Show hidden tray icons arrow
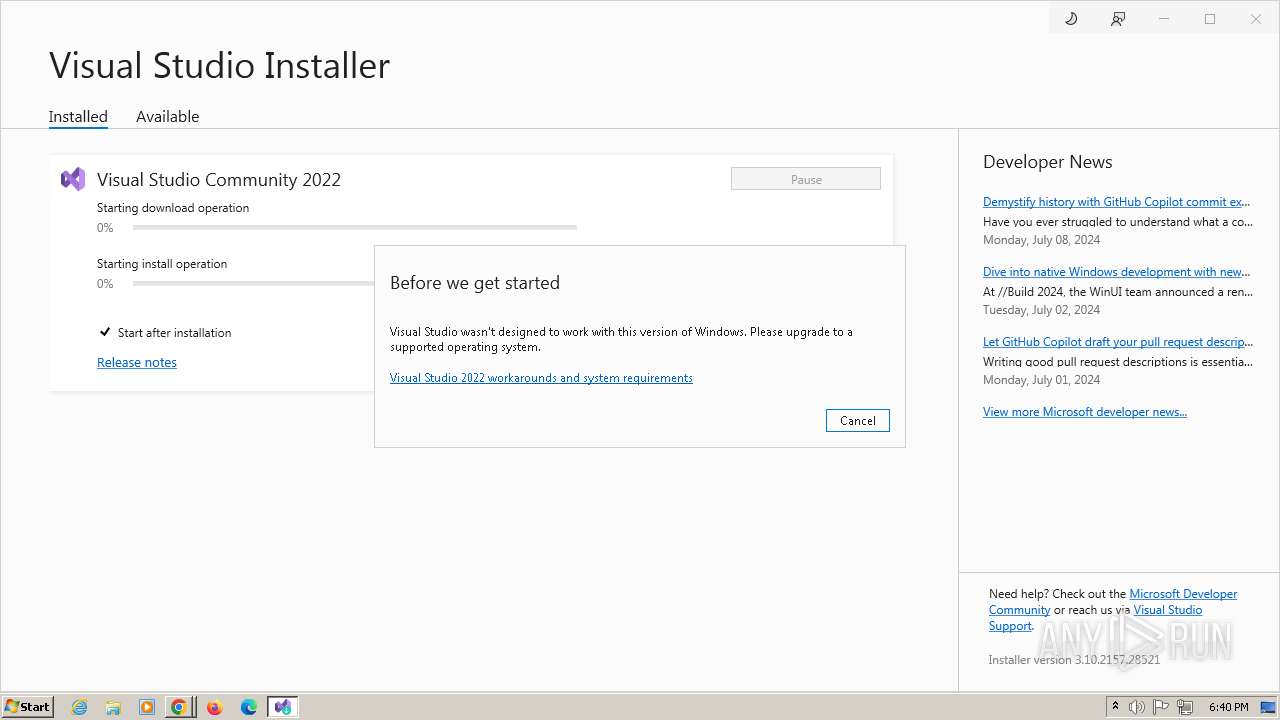 click(x=1115, y=707)
